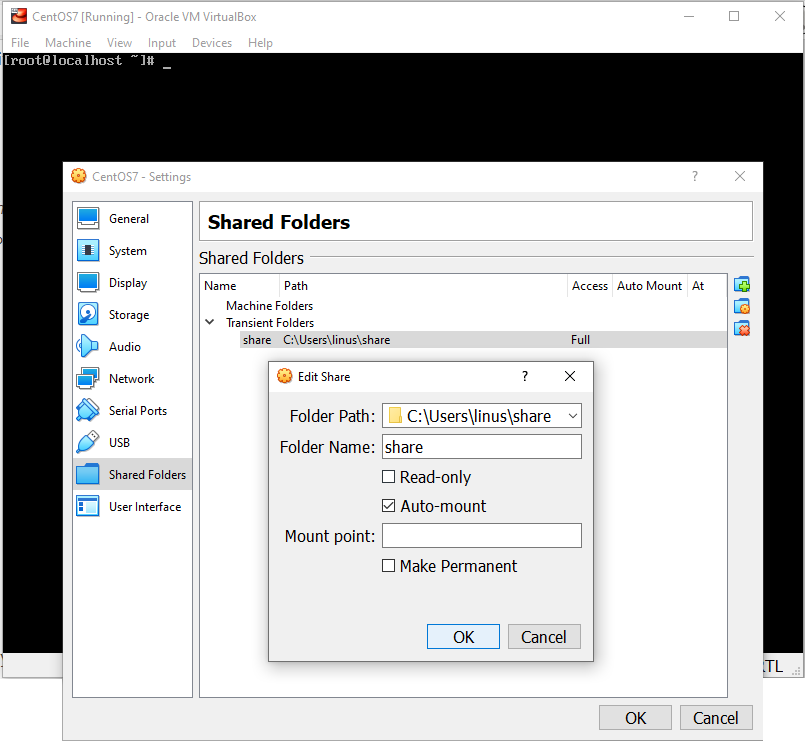Open the Serial Ports settings category

tap(133, 411)
